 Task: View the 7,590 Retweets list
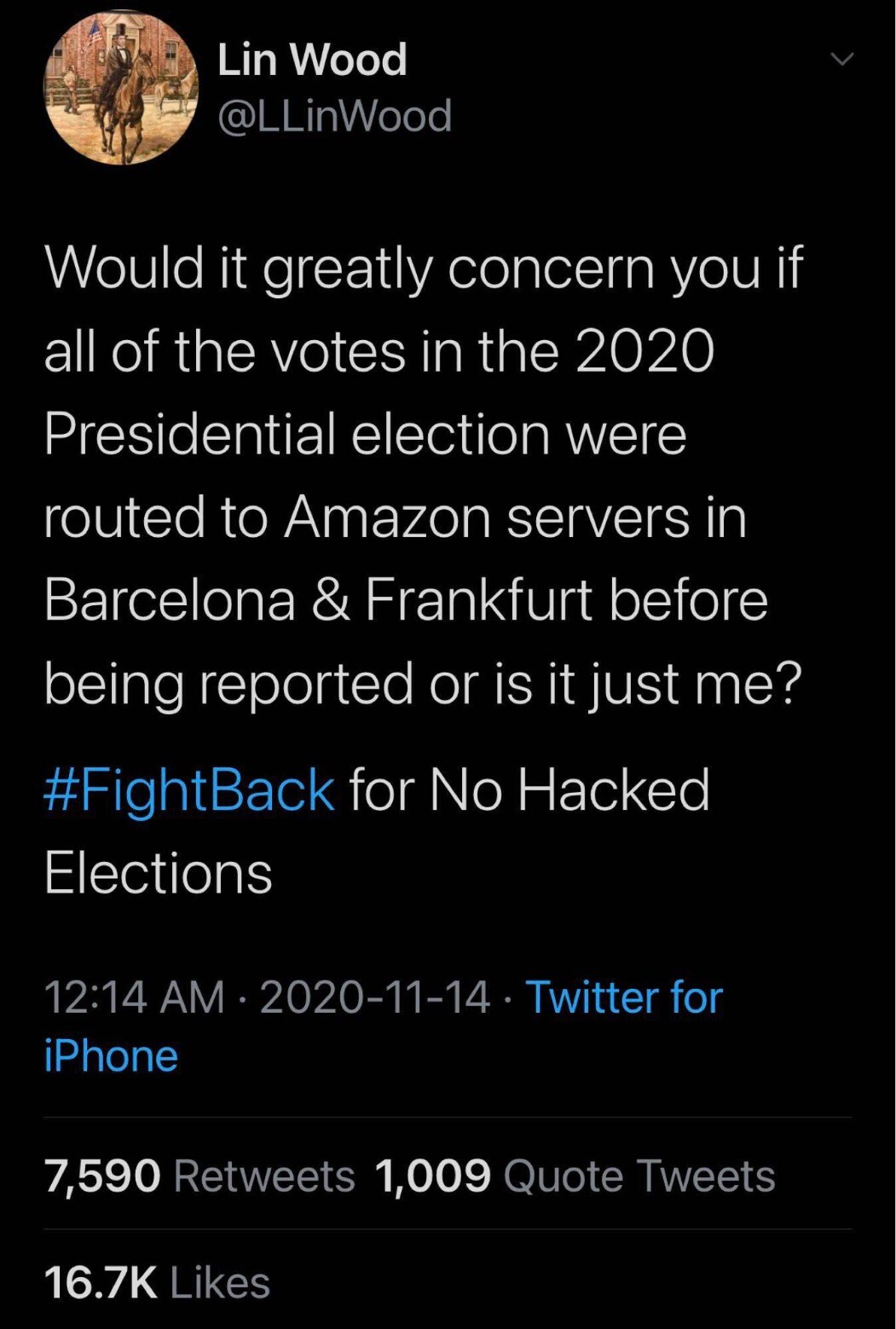[199, 1176]
